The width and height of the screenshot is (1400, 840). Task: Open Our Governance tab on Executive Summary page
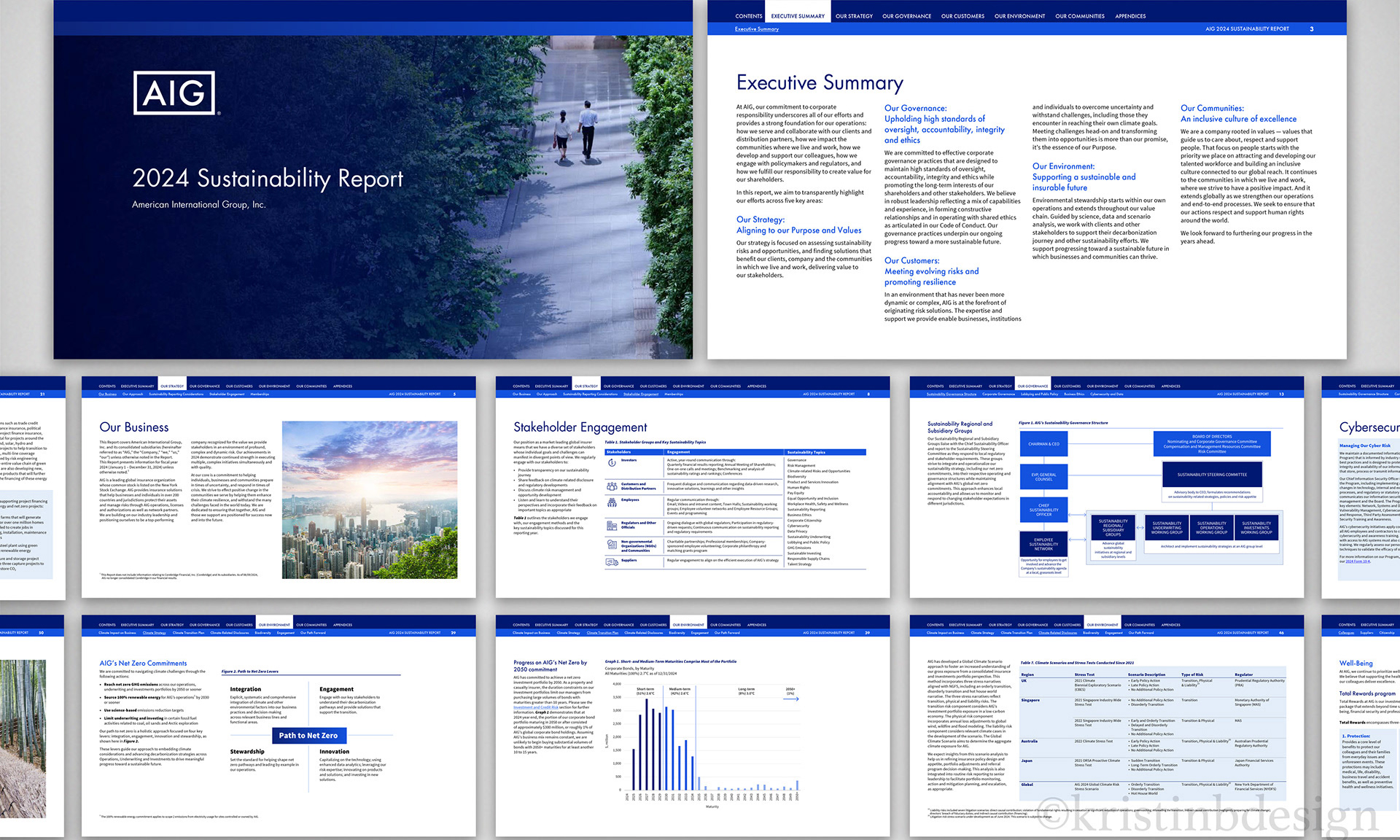[906, 16]
